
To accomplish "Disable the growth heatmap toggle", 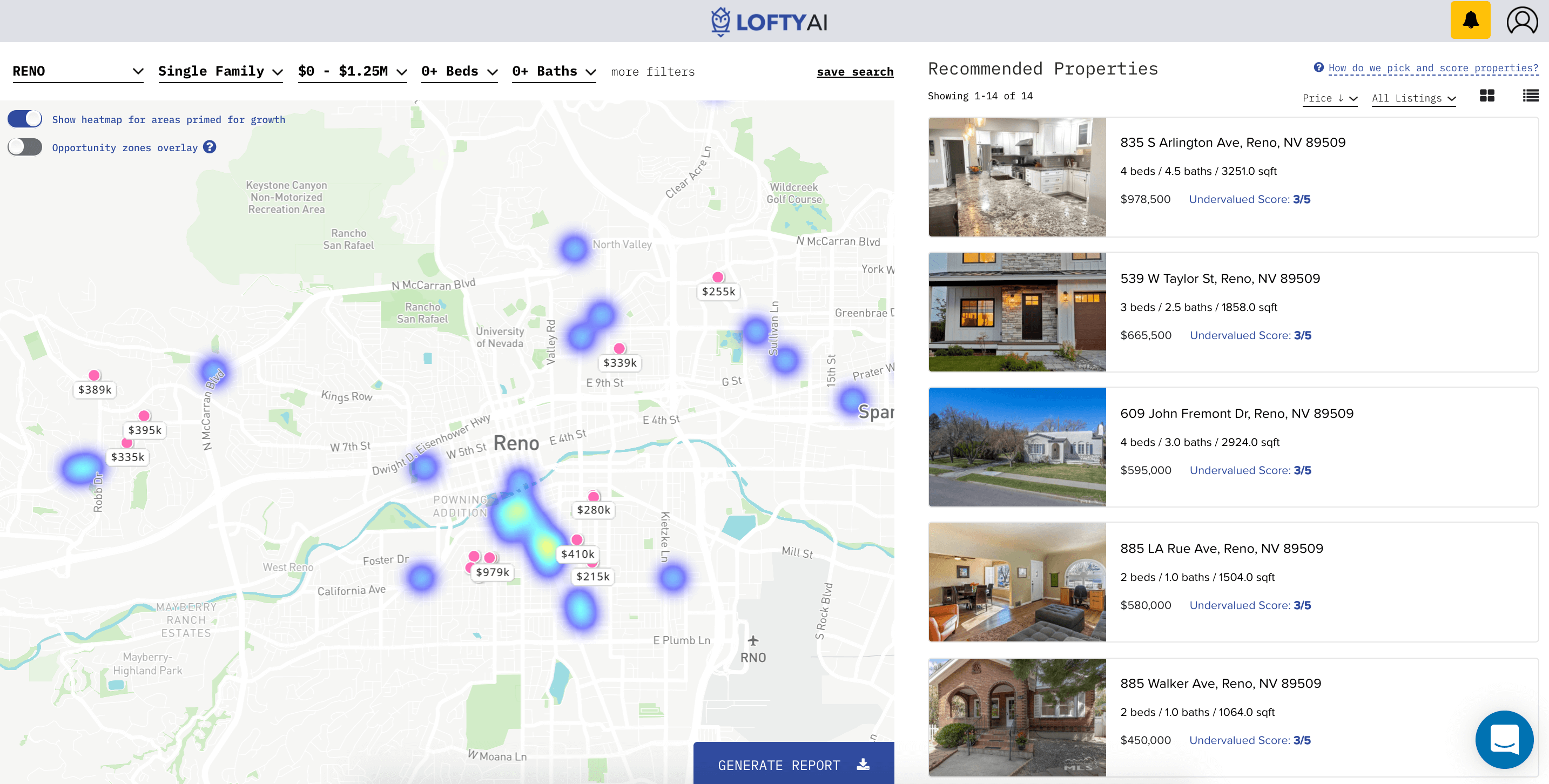I will coord(25,119).
